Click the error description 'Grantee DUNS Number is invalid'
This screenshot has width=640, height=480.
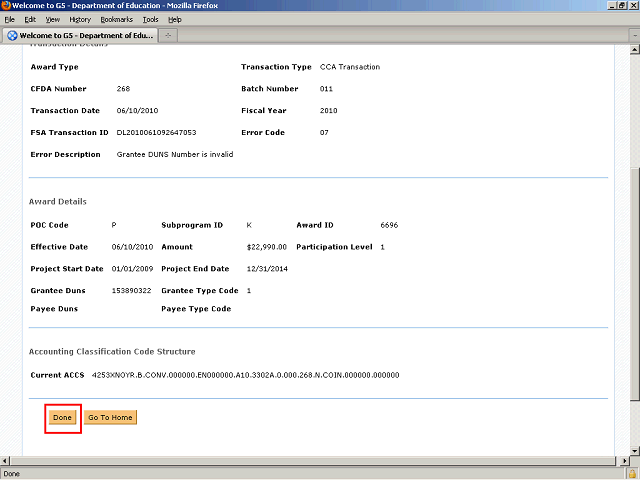[x=175, y=154]
